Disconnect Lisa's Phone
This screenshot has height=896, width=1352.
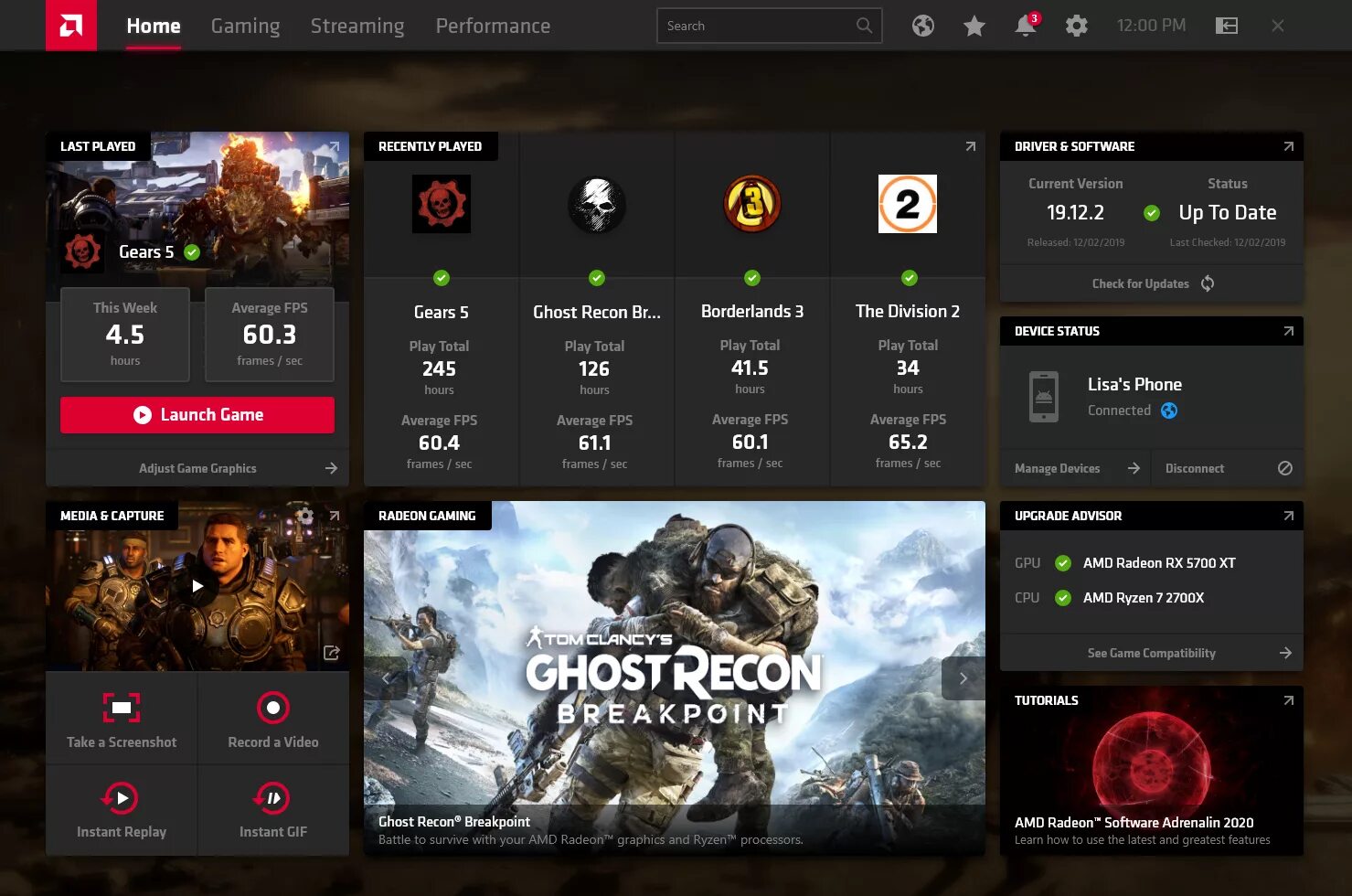[x=1228, y=468]
